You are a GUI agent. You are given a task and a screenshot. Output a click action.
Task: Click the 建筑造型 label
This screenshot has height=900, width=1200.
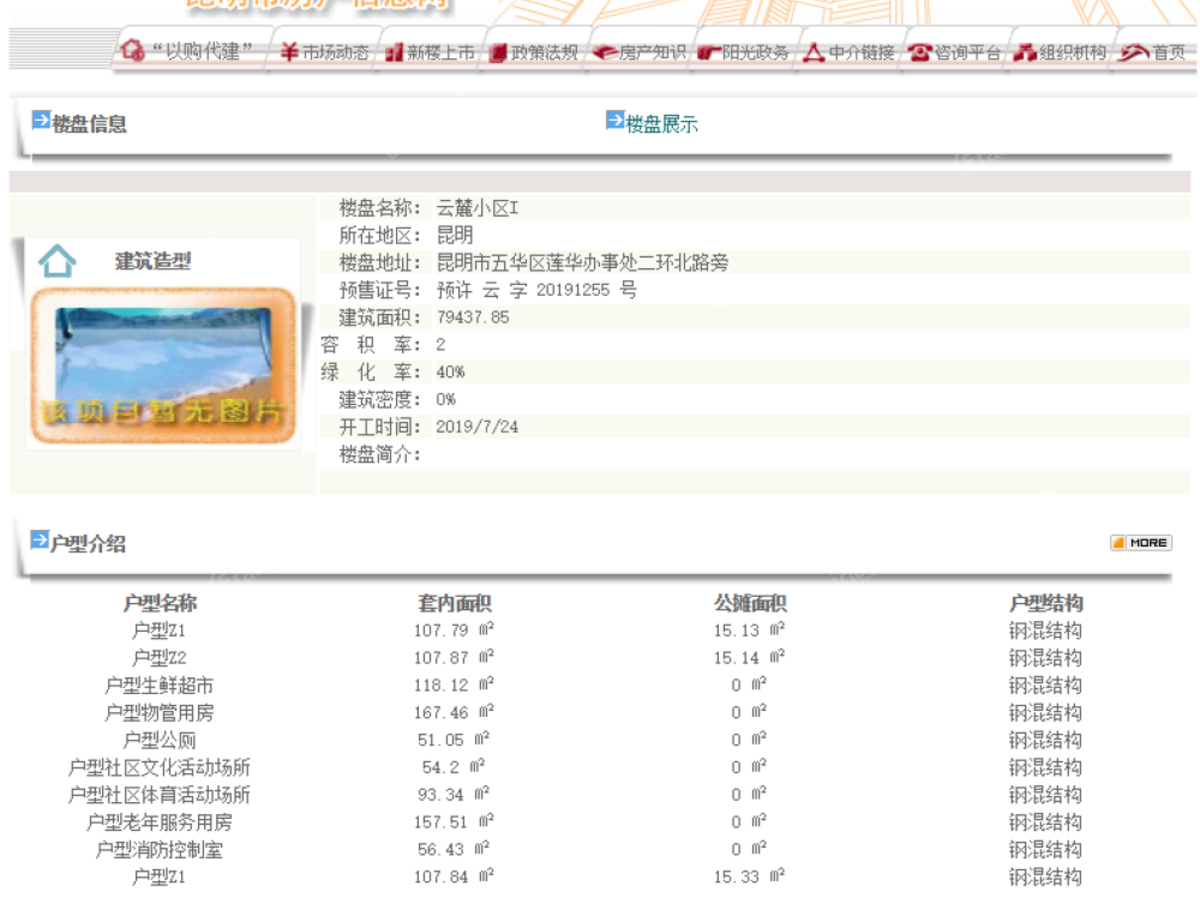tap(152, 262)
